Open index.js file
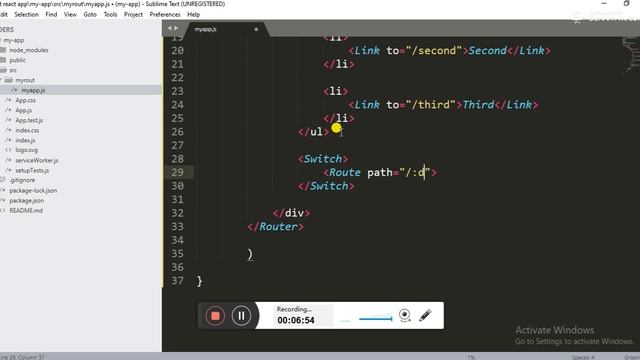This screenshot has width=640, height=360. pos(25,140)
